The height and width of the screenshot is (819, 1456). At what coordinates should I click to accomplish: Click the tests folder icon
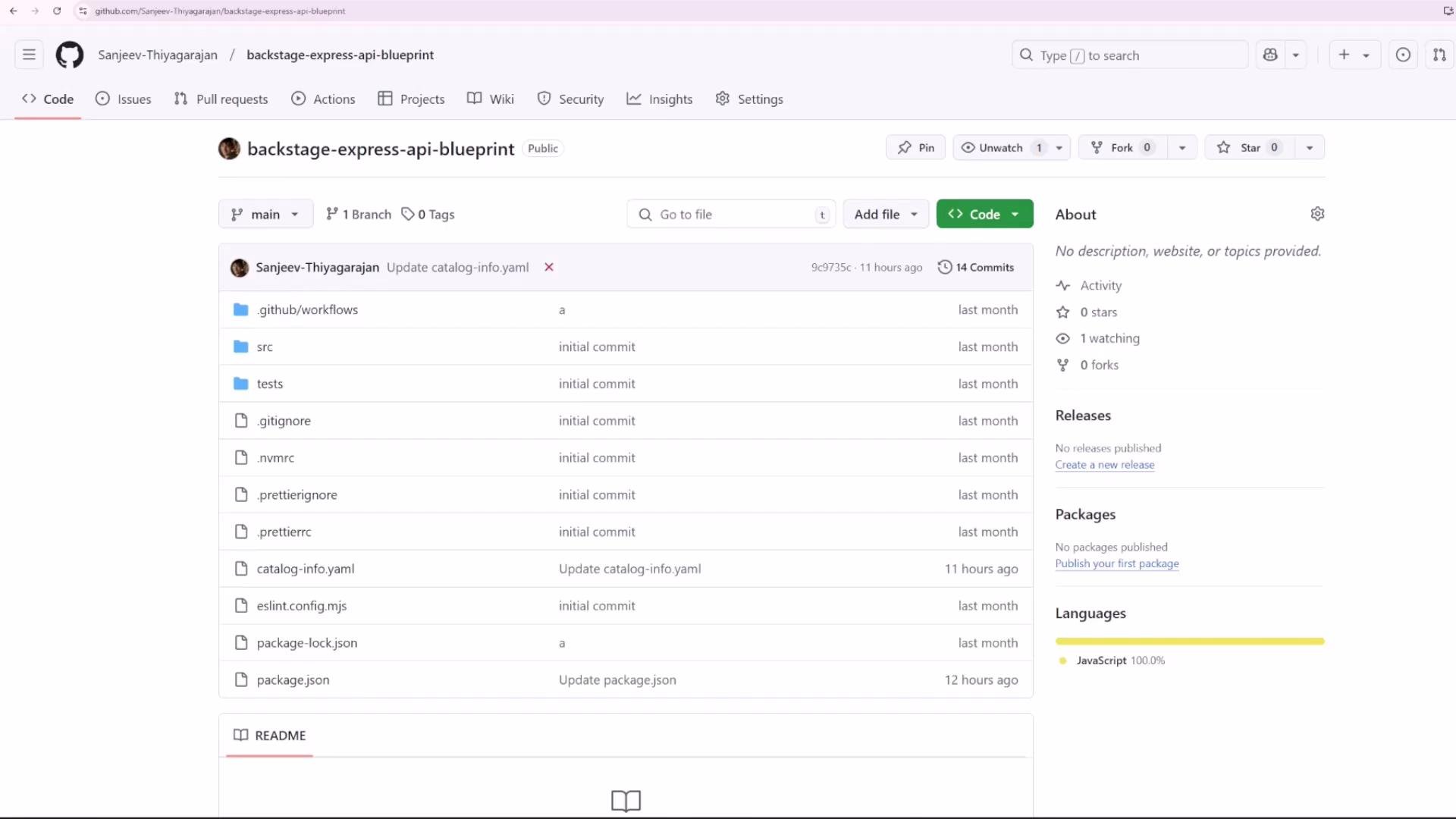241,384
